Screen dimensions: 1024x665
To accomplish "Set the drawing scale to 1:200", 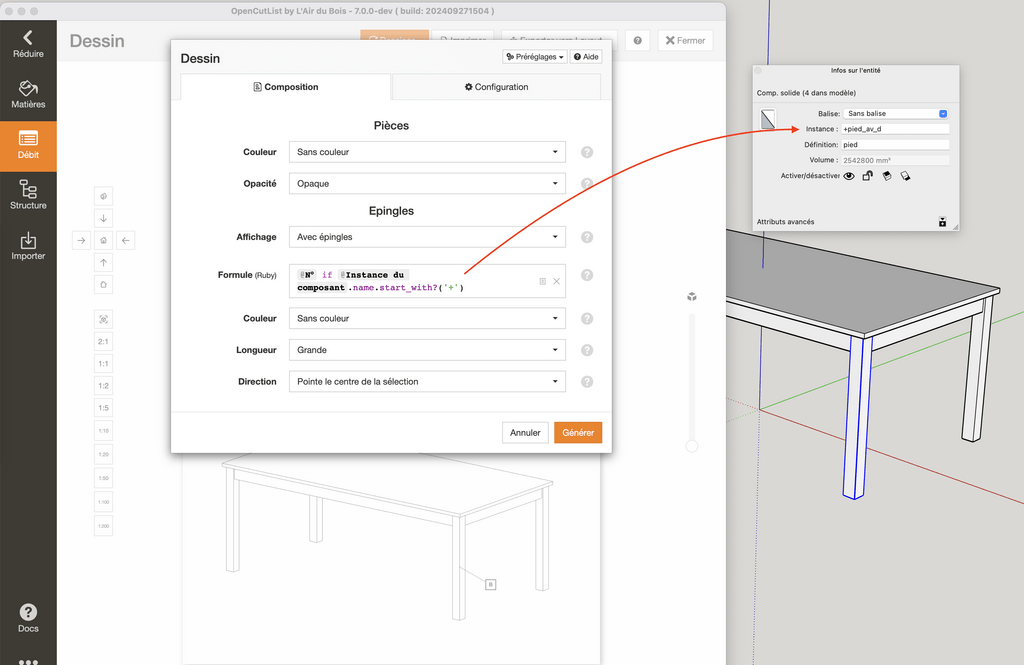I will (103, 526).
